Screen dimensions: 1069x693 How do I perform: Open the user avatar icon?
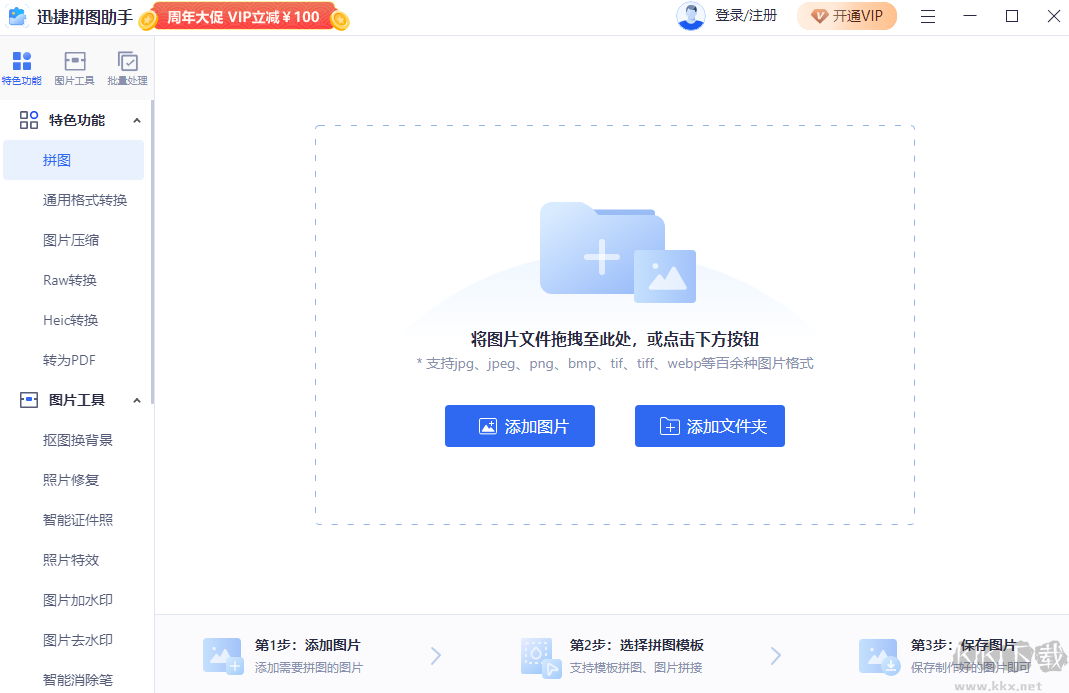tap(691, 16)
